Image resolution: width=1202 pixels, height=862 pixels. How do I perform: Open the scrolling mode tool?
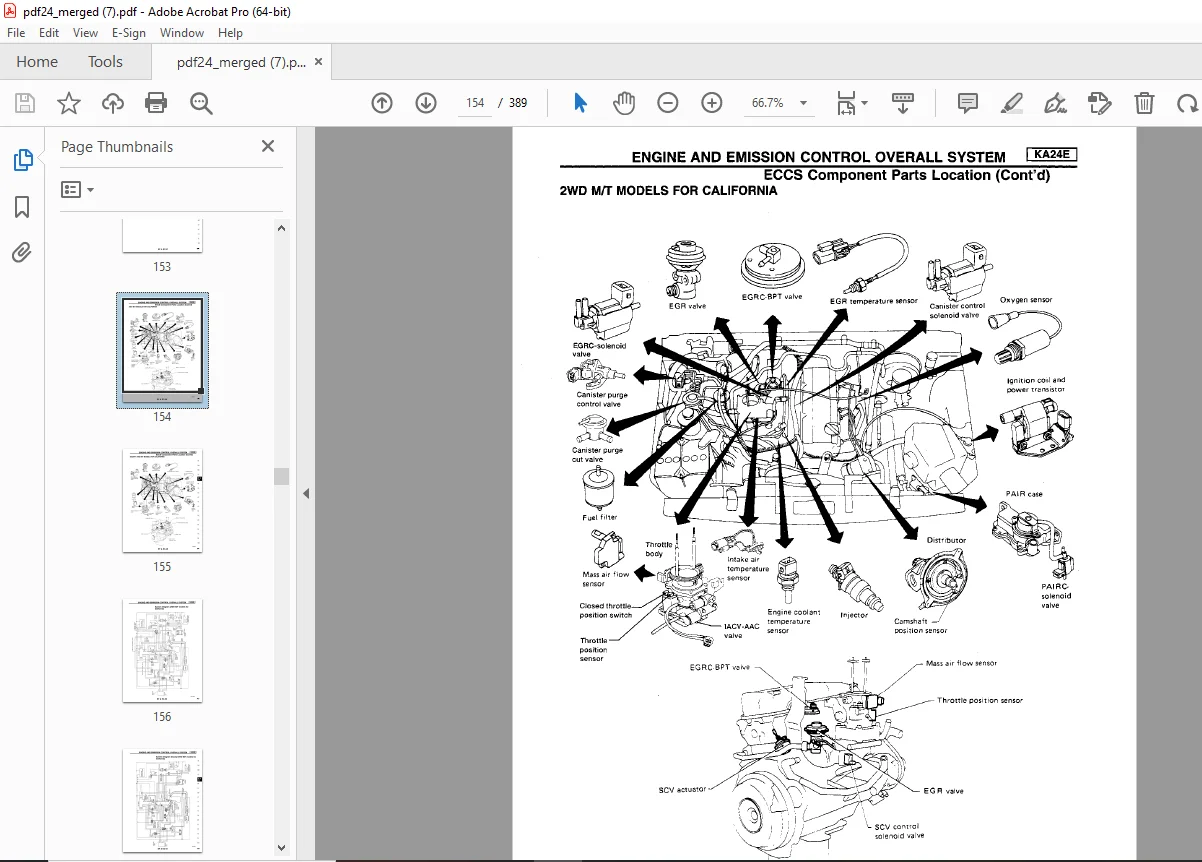[903, 103]
